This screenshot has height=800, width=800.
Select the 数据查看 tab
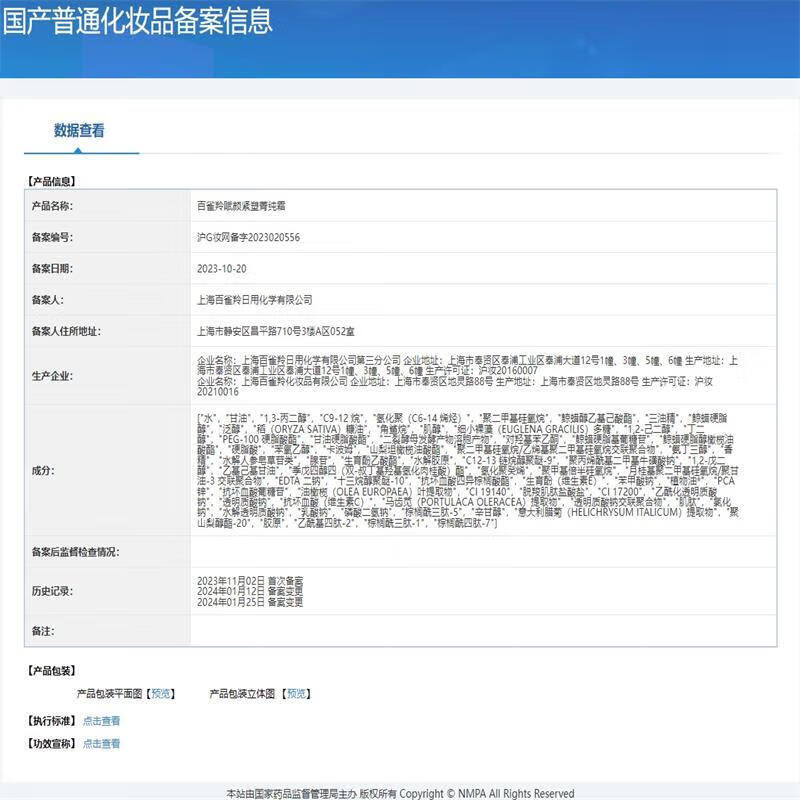(79, 131)
